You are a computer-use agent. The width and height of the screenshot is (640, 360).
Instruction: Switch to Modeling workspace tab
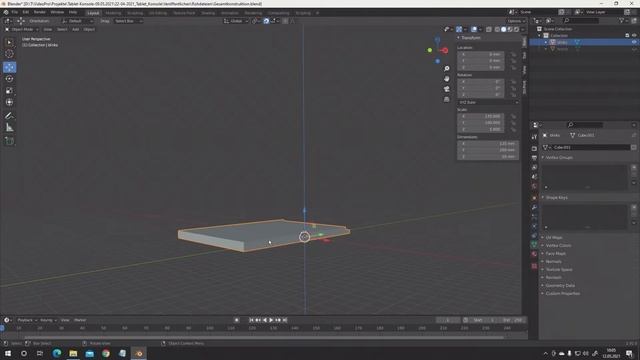tap(113, 13)
